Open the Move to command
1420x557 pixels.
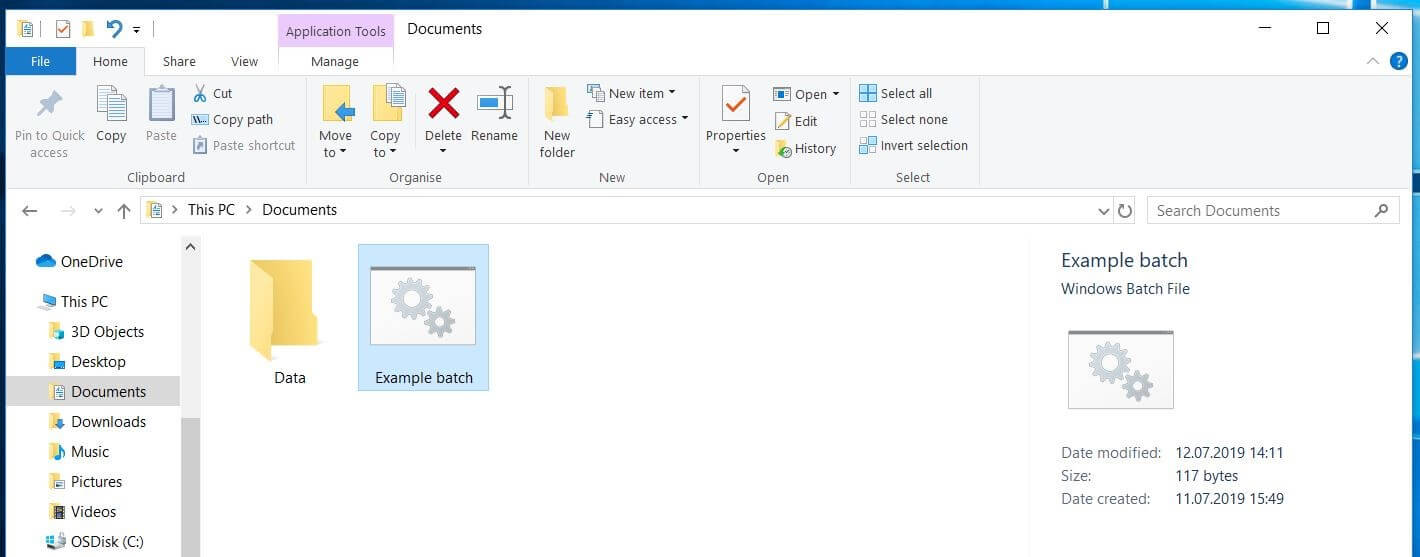(x=336, y=122)
